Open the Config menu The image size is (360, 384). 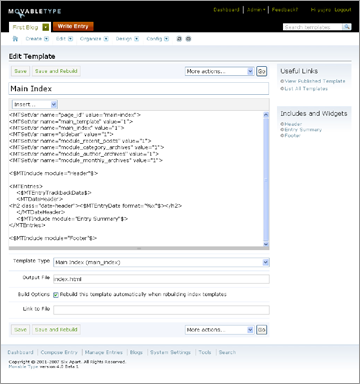154,39
